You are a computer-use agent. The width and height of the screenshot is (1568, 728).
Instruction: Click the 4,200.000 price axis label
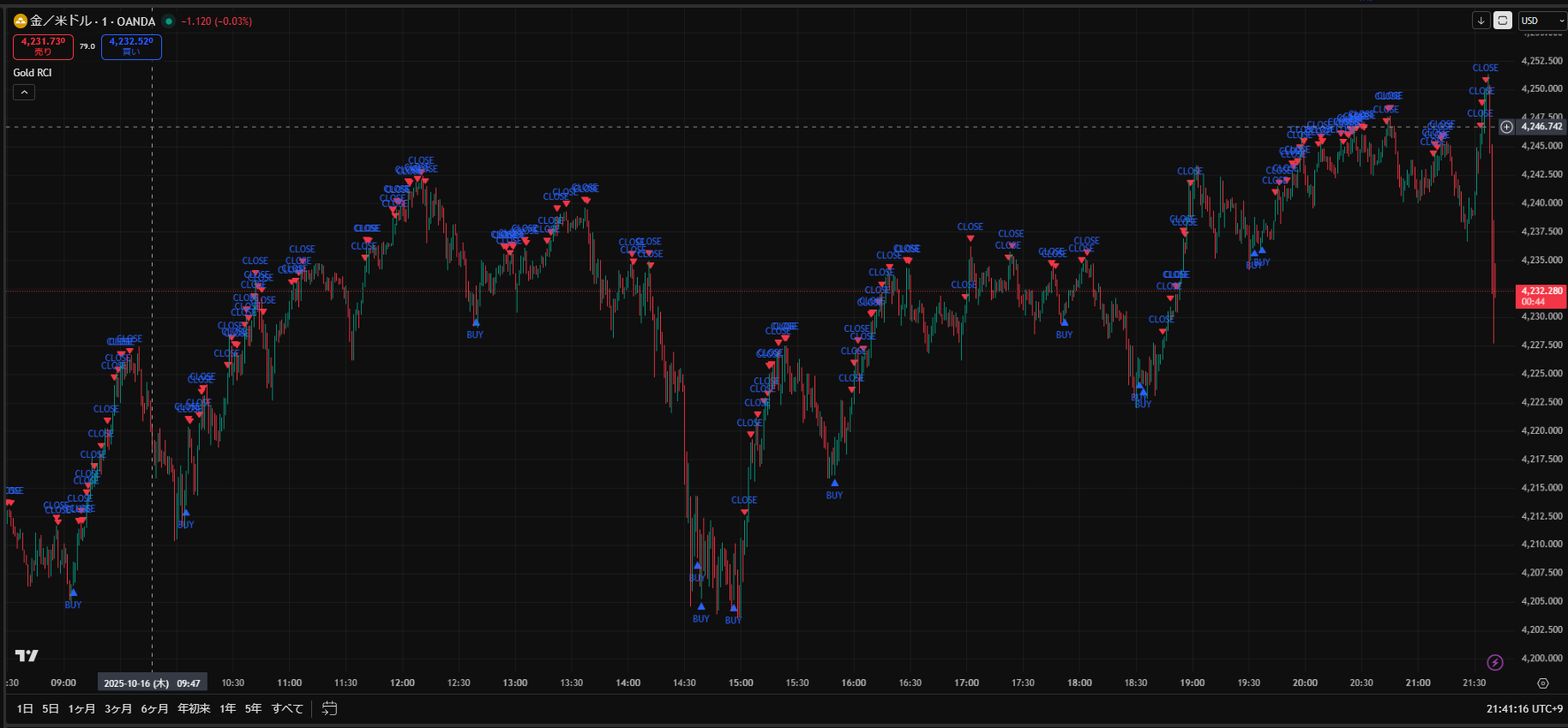[1541, 659]
